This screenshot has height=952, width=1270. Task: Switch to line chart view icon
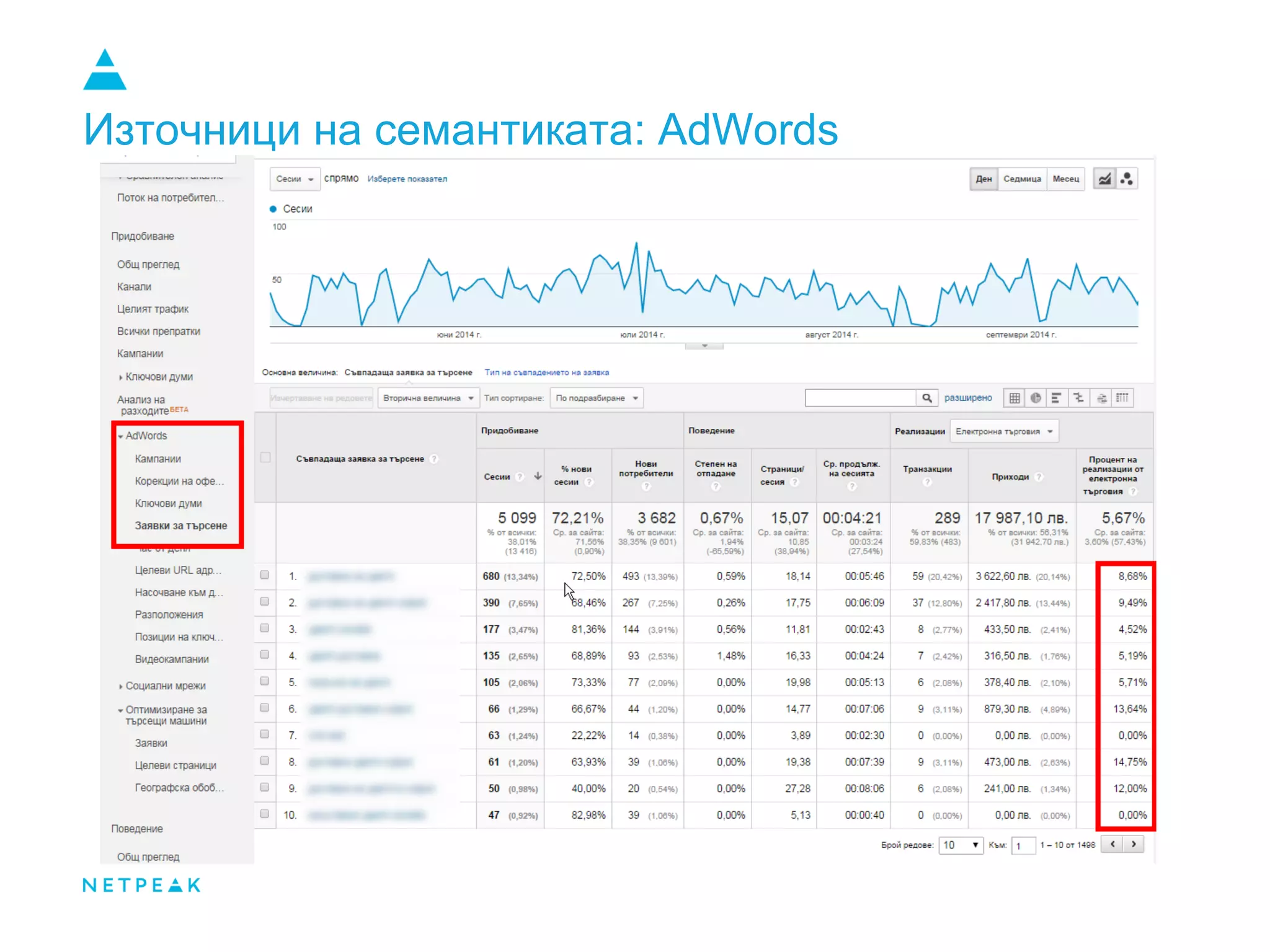coord(1104,179)
